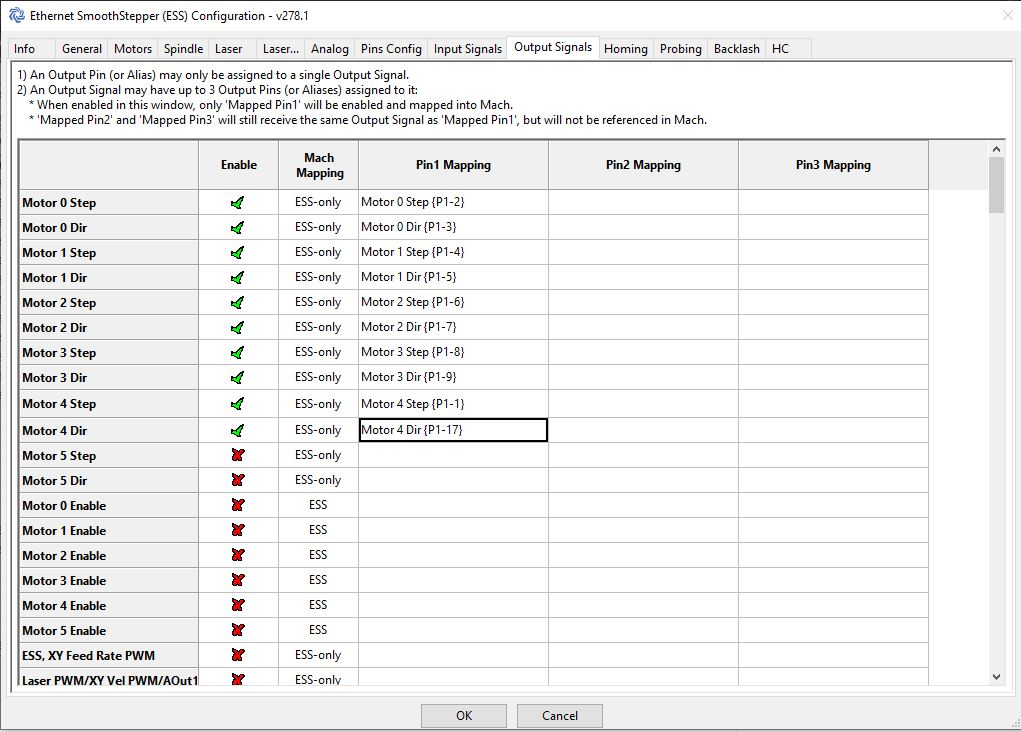
Task: Toggle the Motor 0 Step enable checkmark
Action: pos(238,203)
